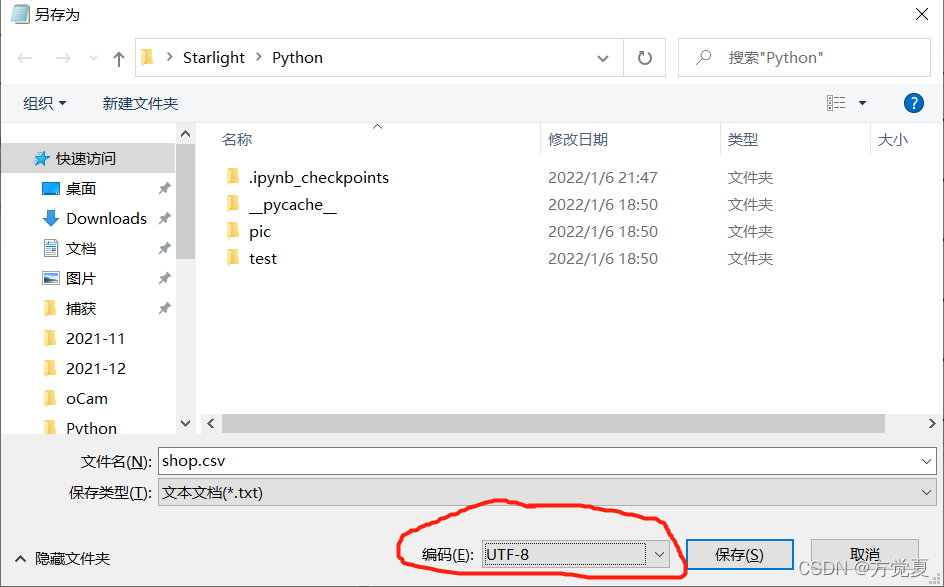Open the 编码 UTF-8 dropdown

click(x=576, y=554)
